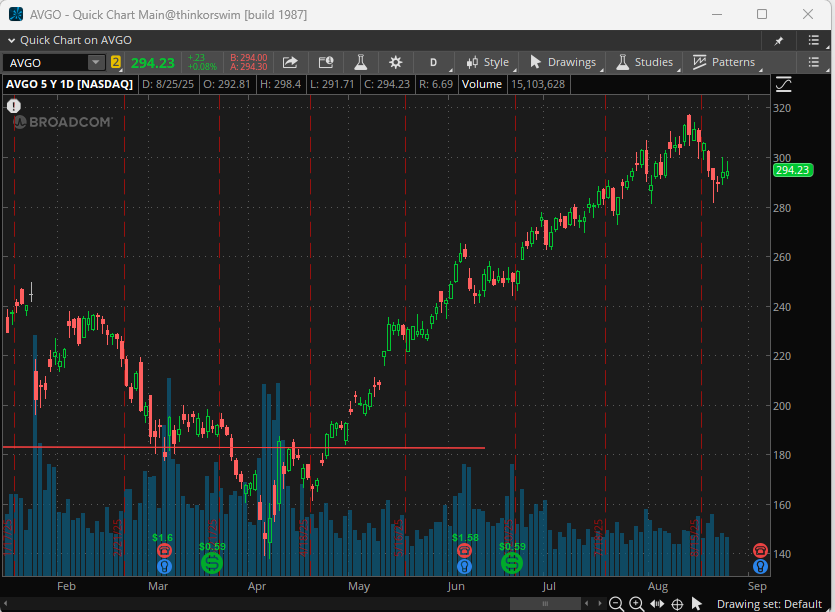Image resolution: width=835 pixels, height=612 pixels.
Task: Click the March blue lightbulb event icon
Action: [165, 566]
